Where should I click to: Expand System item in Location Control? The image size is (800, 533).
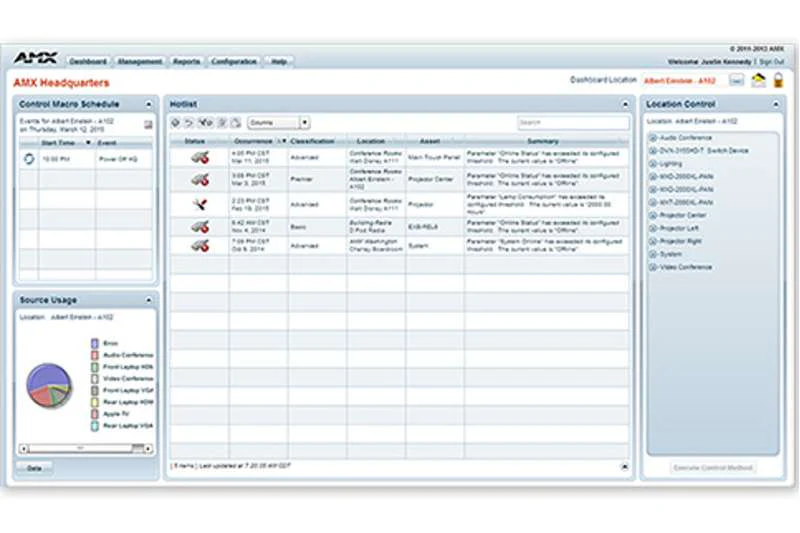pyautogui.click(x=653, y=254)
